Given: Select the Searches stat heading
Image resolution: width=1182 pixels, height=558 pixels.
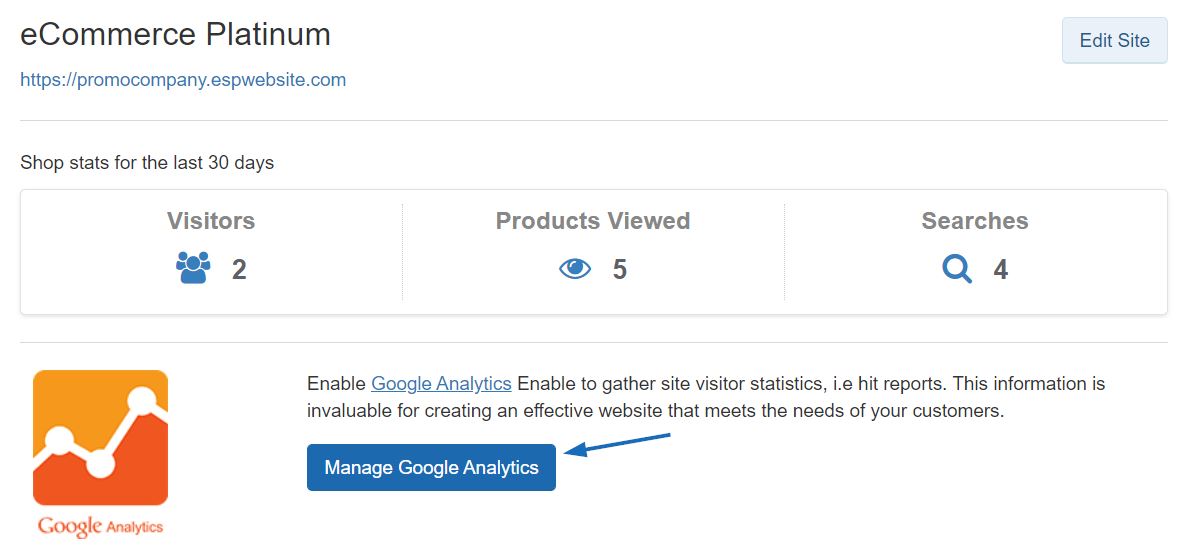Looking at the screenshot, I should (x=975, y=221).
